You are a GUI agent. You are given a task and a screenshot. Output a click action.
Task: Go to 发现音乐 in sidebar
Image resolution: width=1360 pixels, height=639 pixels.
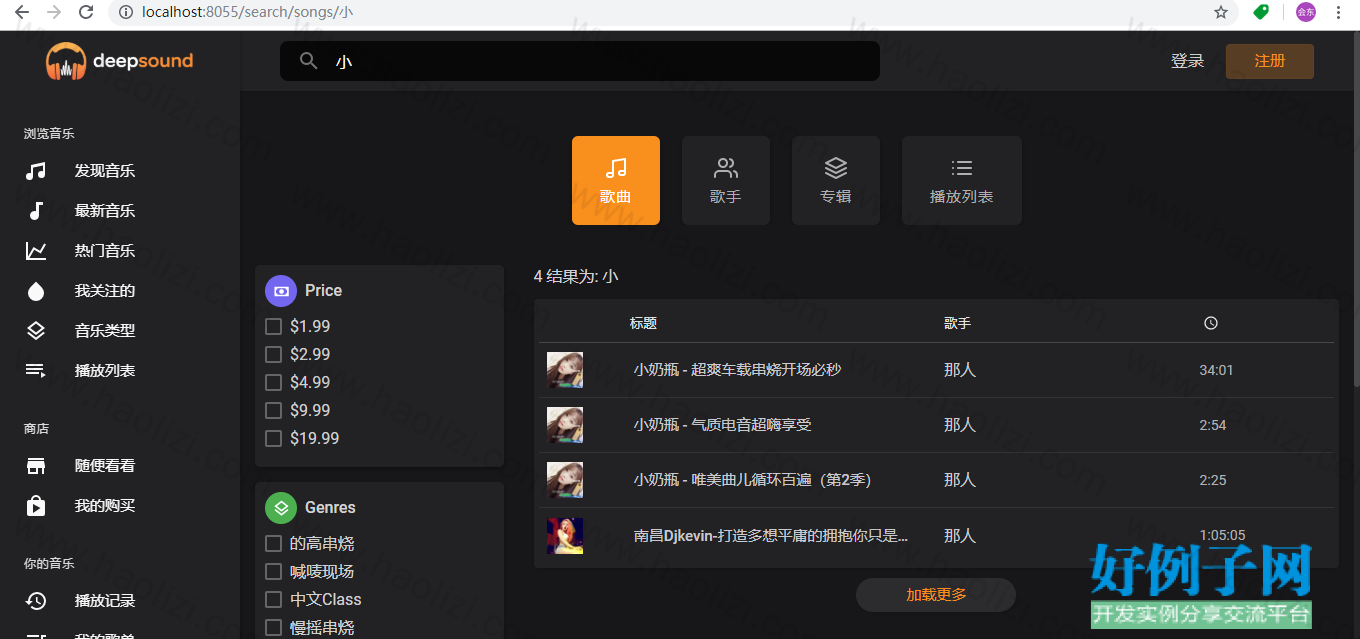coord(105,171)
